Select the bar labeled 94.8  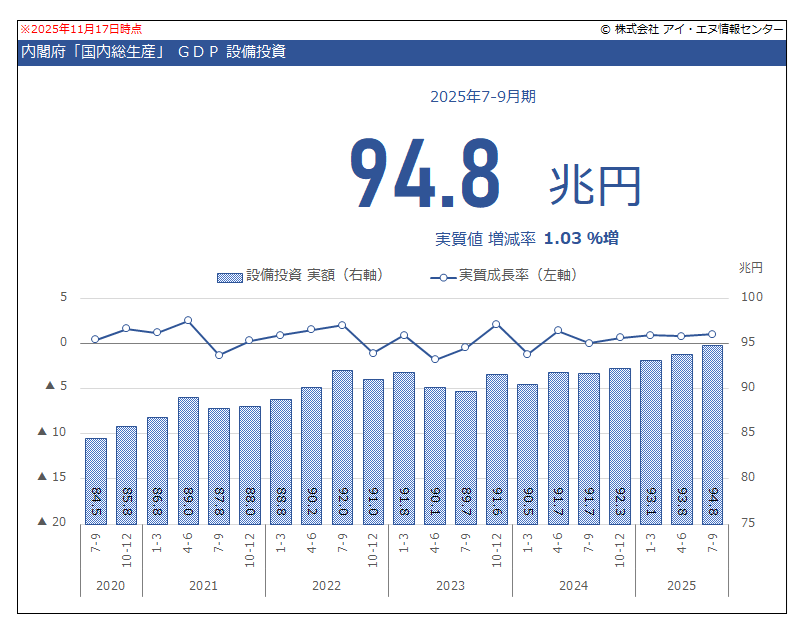(712, 433)
